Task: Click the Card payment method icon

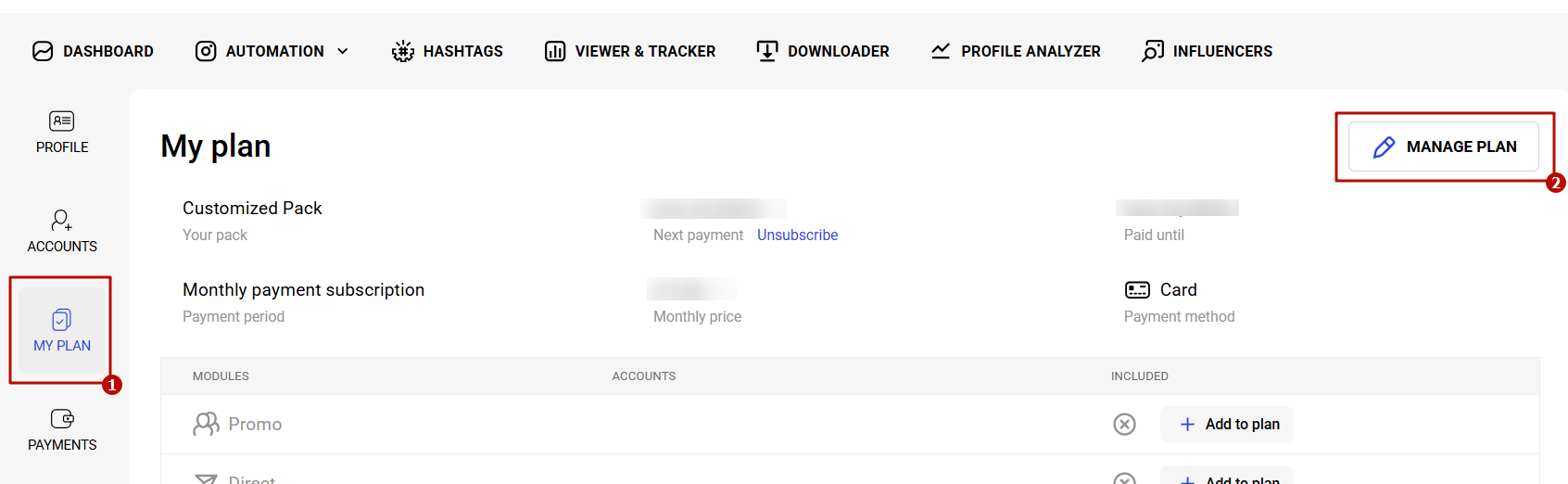Action: [x=1137, y=290]
